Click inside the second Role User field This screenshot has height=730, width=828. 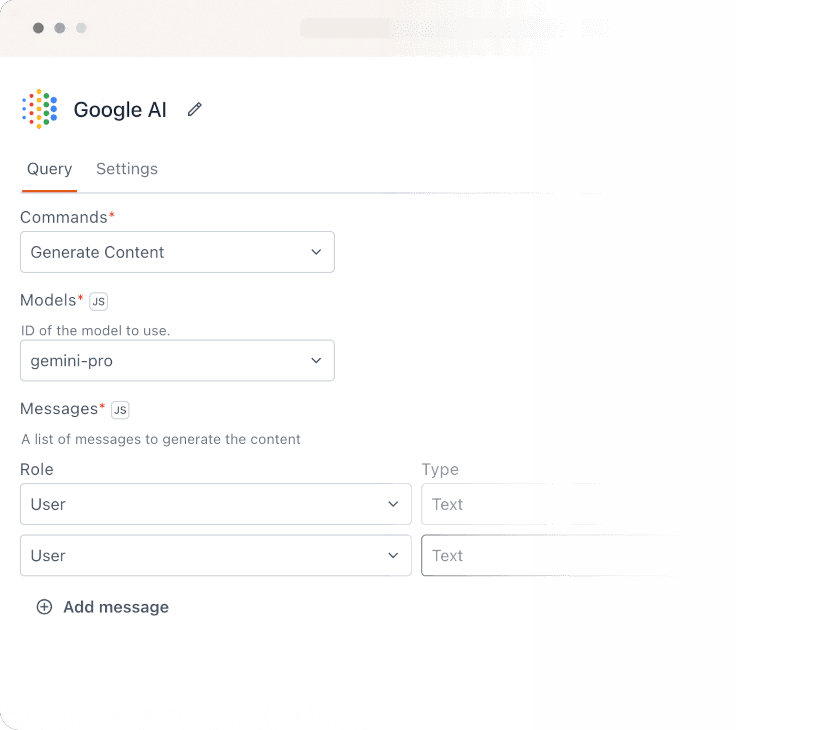click(216, 555)
